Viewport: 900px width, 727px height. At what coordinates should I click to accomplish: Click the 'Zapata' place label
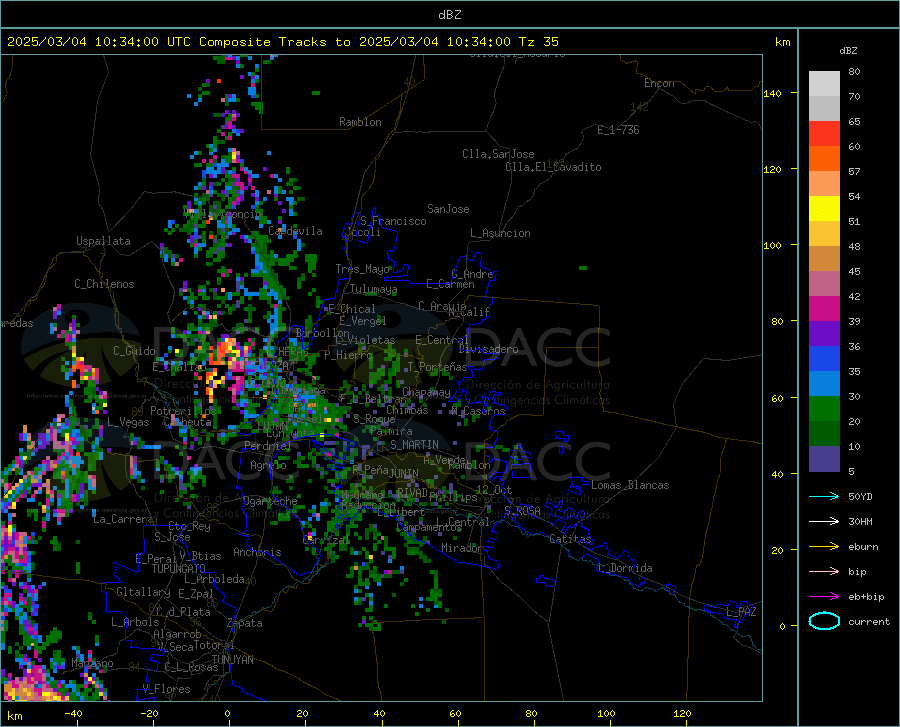point(245,623)
